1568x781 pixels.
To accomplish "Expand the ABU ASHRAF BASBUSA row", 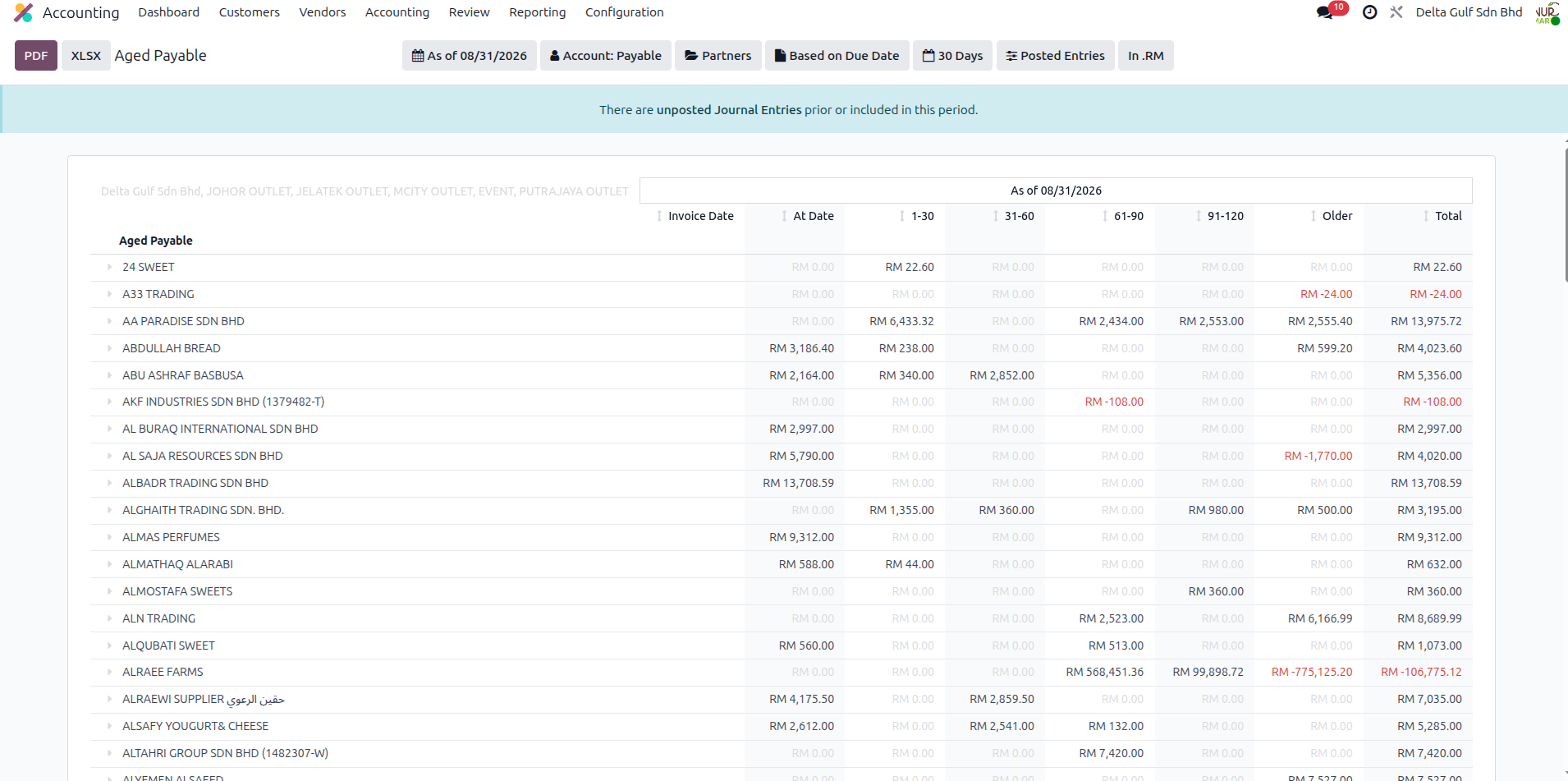I will (x=109, y=375).
